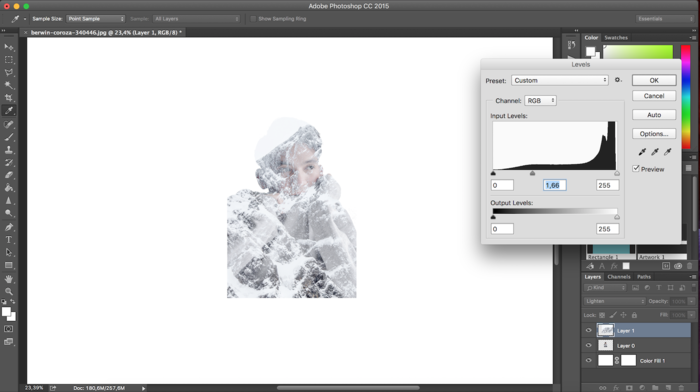The width and height of the screenshot is (700, 392).
Task: Click OK in the Levels dialog
Action: [654, 80]
